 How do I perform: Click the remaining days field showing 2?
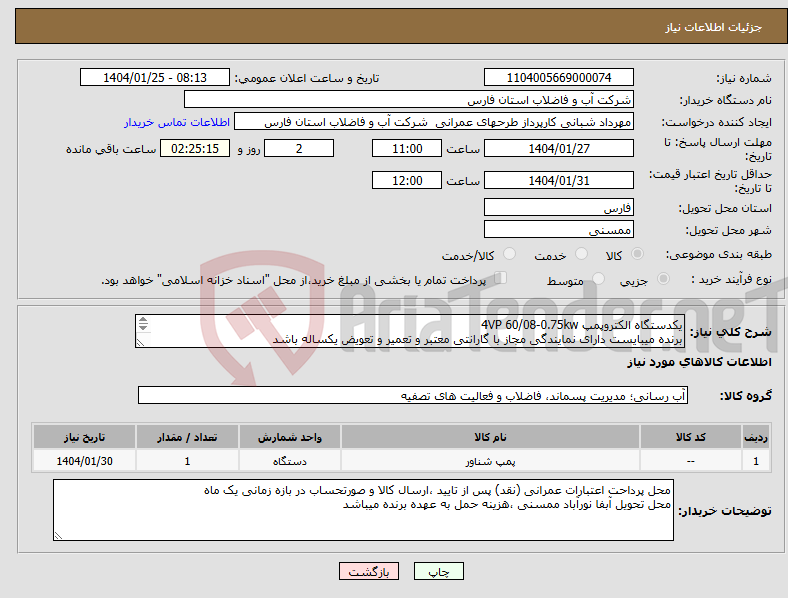point(299,148)
